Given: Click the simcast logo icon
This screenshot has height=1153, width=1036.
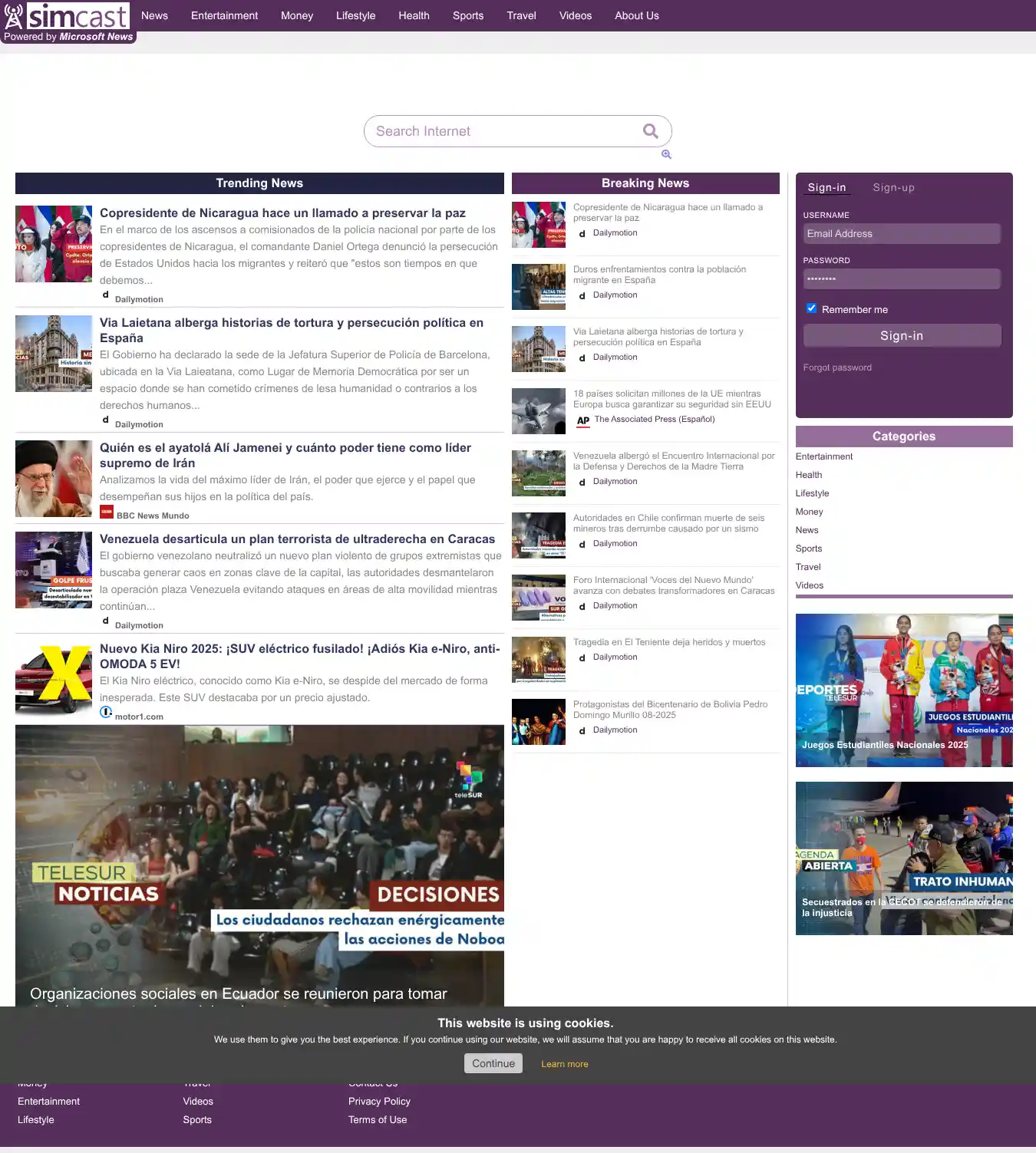Looking at the screenshot, I should pos(15,15).
